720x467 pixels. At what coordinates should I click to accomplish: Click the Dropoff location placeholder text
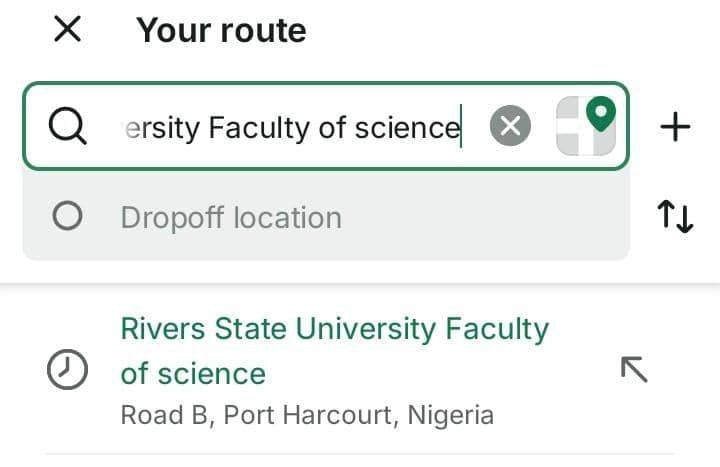(x=231, y=217)
